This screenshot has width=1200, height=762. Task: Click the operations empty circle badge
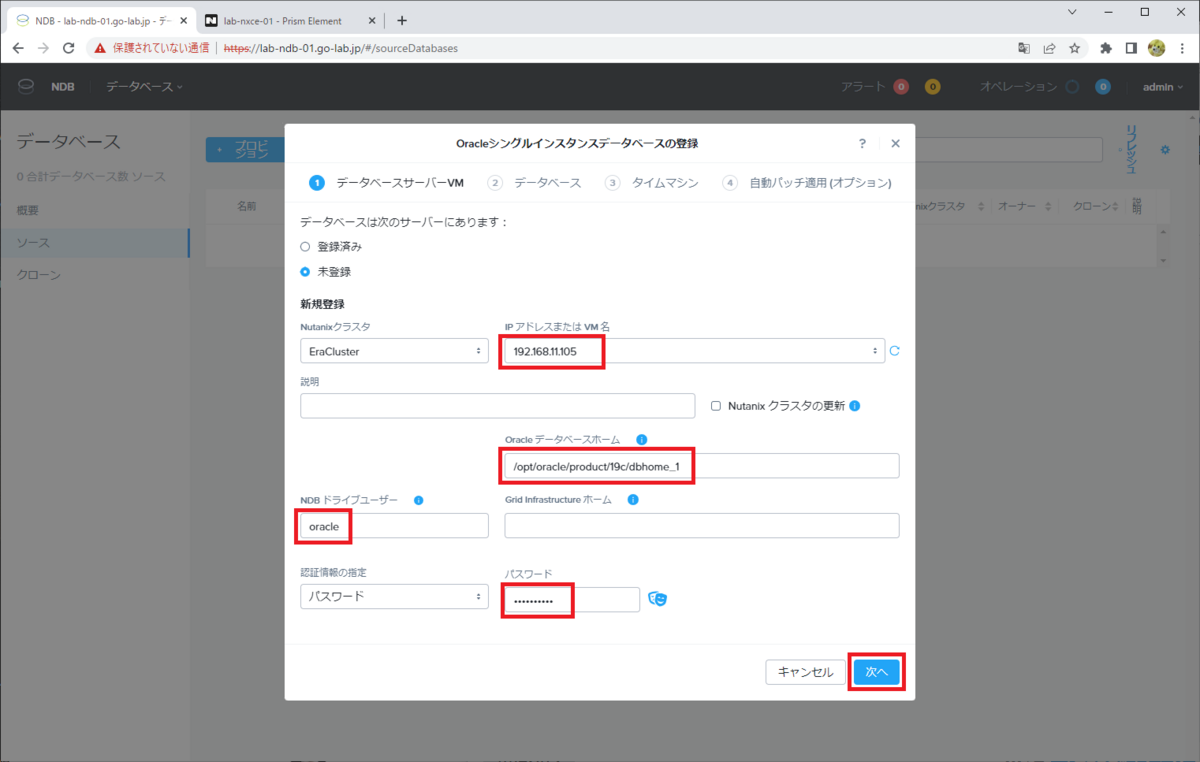point(1072,87)
